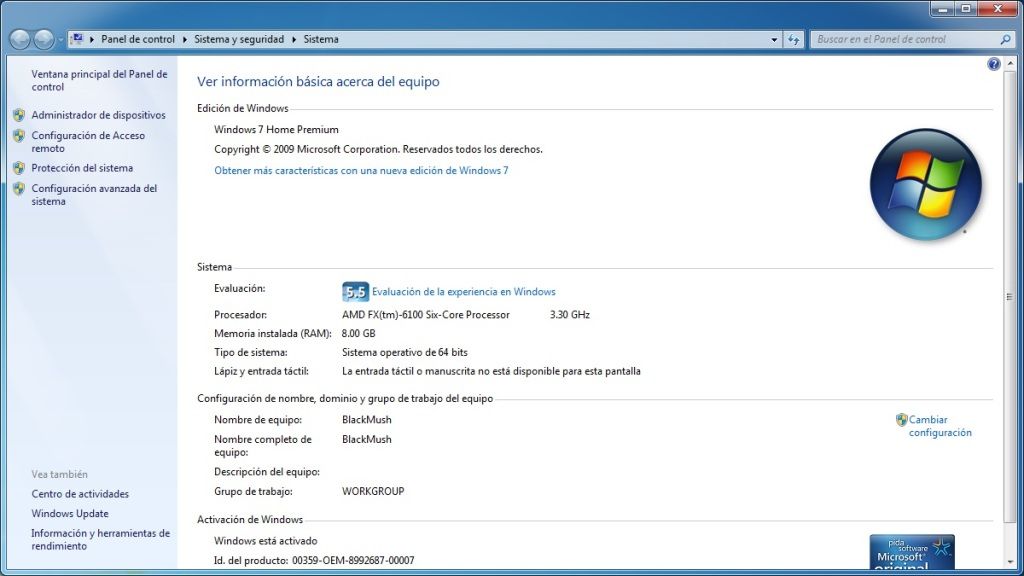
Task: Click the 5.5 experience index score badge
Action: [355, 292]
